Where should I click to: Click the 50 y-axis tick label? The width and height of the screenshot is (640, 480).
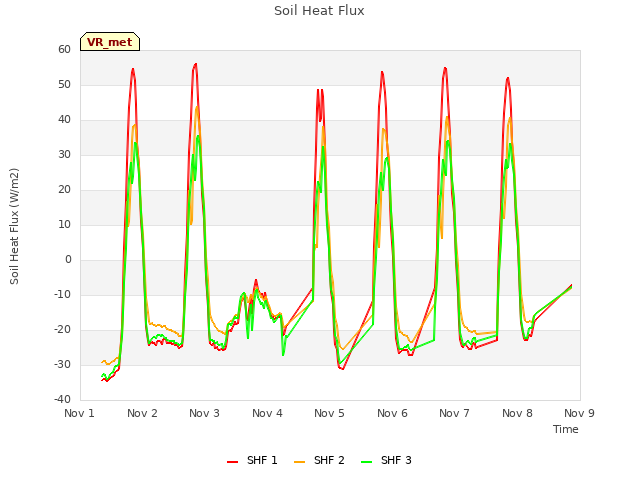(x=64, y=84)
